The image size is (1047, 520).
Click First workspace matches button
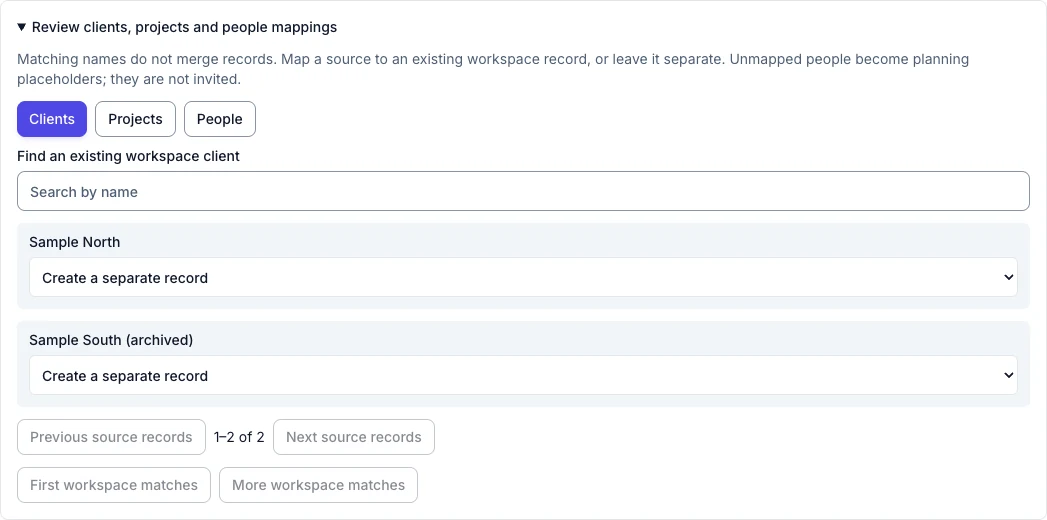(114, 485)
